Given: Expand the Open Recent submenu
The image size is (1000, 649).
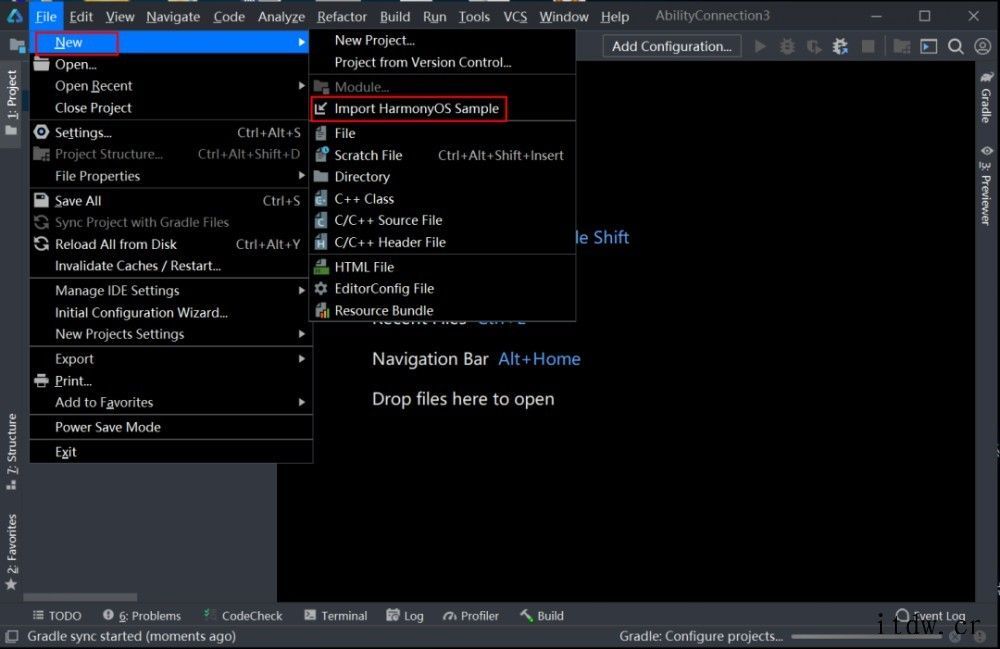Looking at the screenshot, I should coord(171,86).
